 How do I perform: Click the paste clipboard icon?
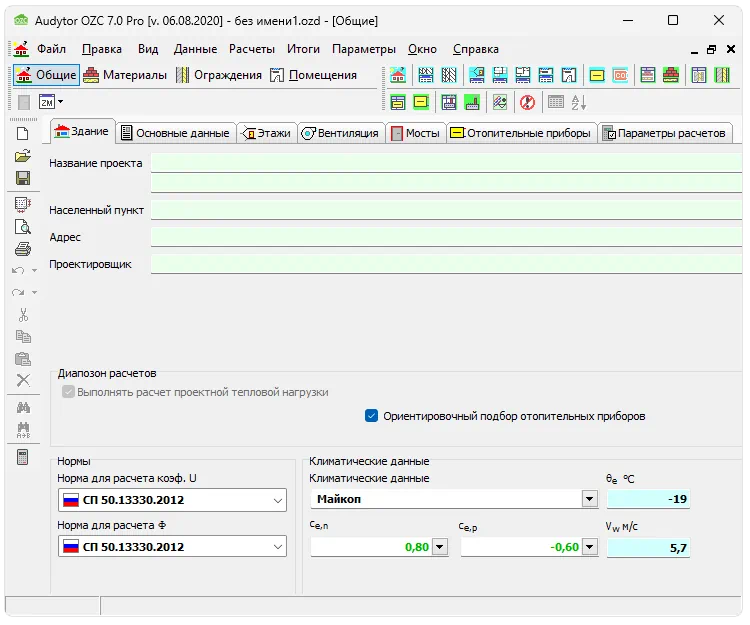click(x=23, y=359)
